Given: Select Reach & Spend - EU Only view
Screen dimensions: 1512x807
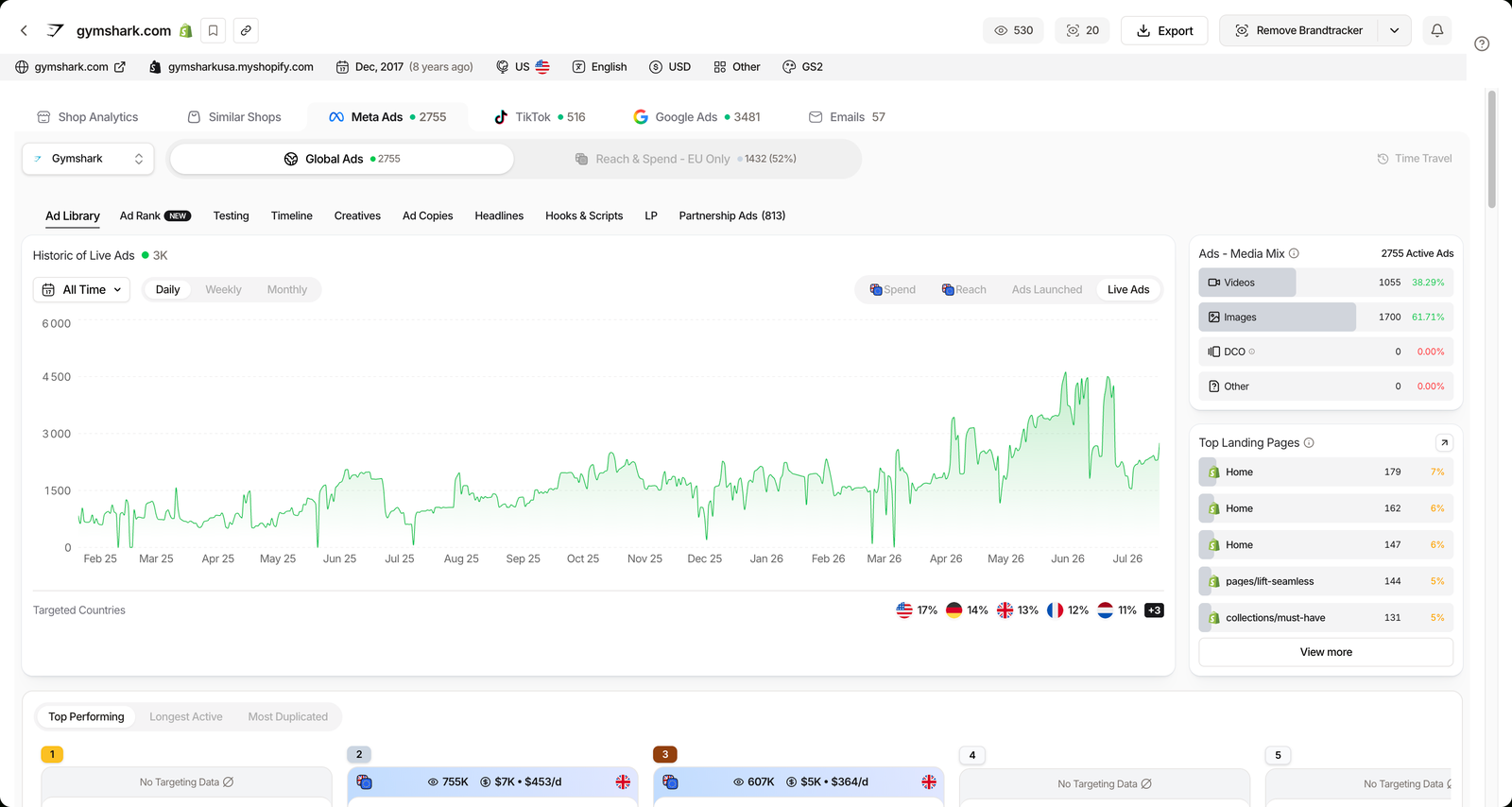Looking at the screenshot, I should tap(686, 159).
